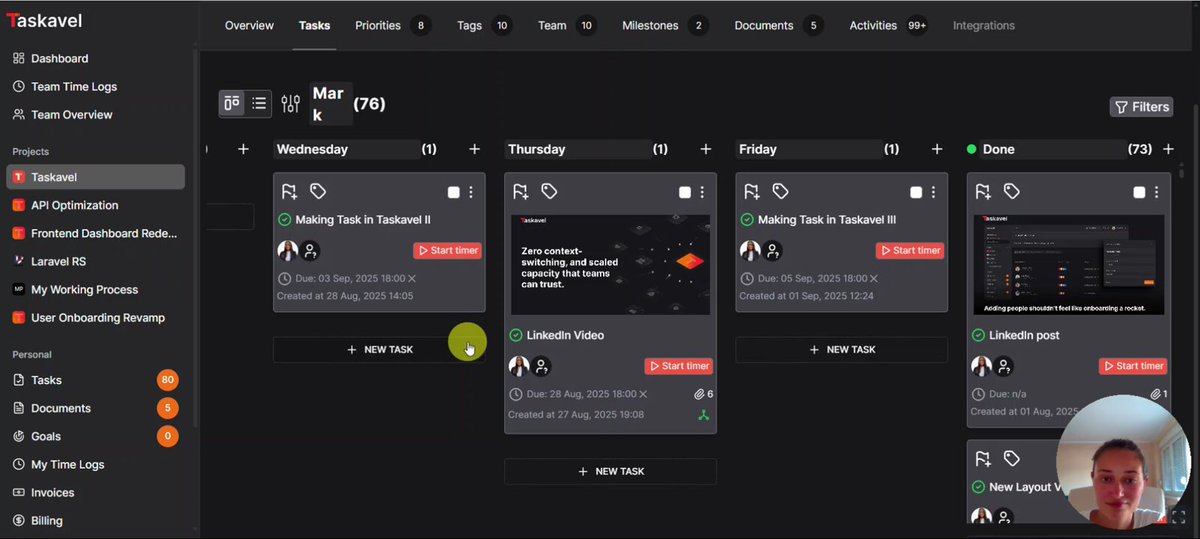Image resolution: width=1200 pixels, height=539 pixels.
Task: Clear due date of Making Task in Taskavel II
Action: tap(412, 279)
